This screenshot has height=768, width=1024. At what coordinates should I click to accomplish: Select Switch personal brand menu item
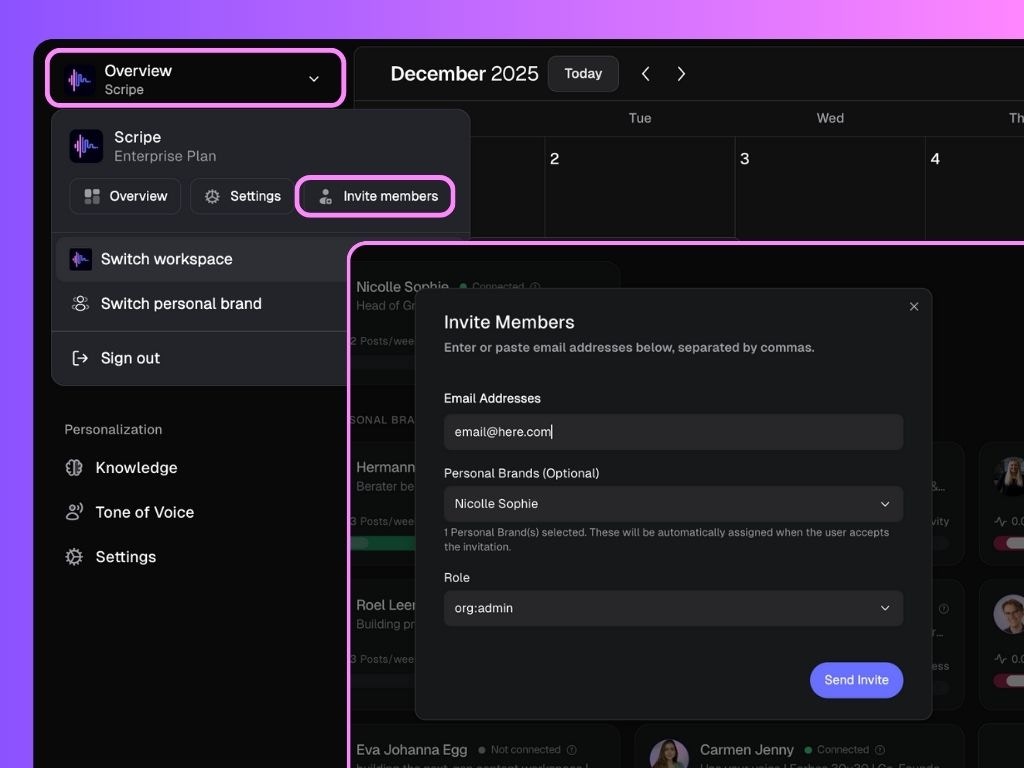click(202, 304)
